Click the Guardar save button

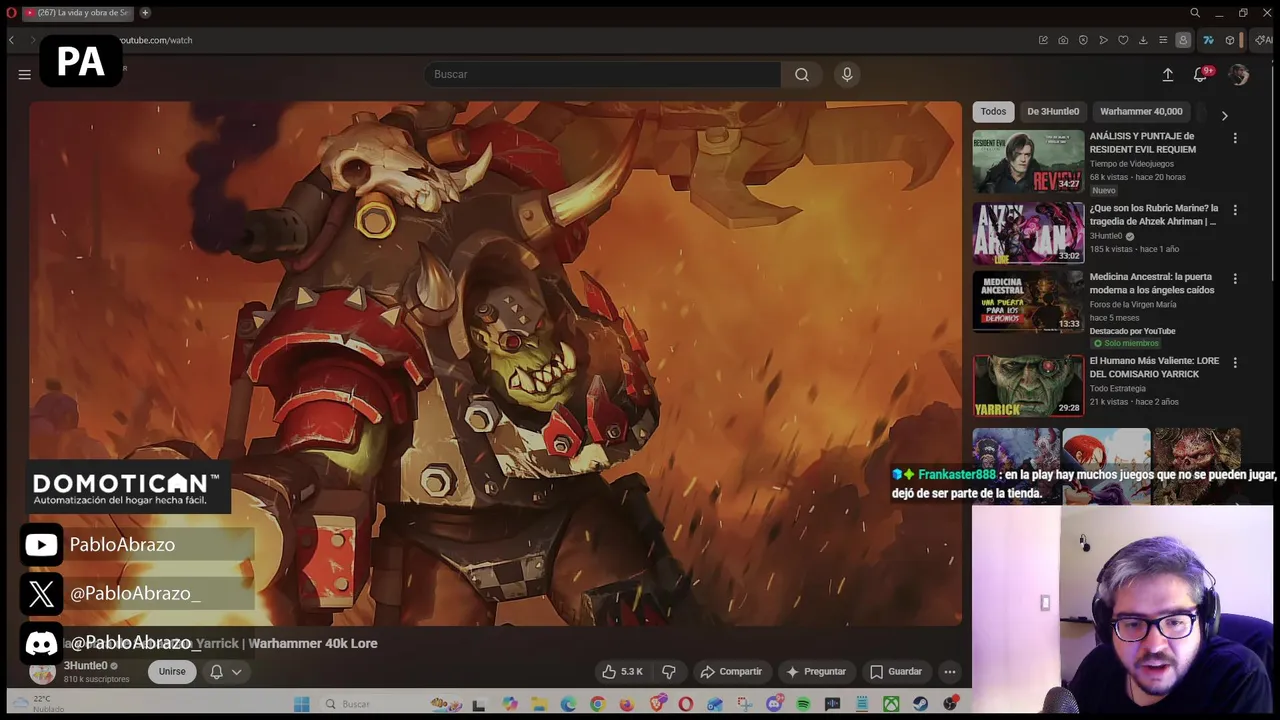coord(896,672)
